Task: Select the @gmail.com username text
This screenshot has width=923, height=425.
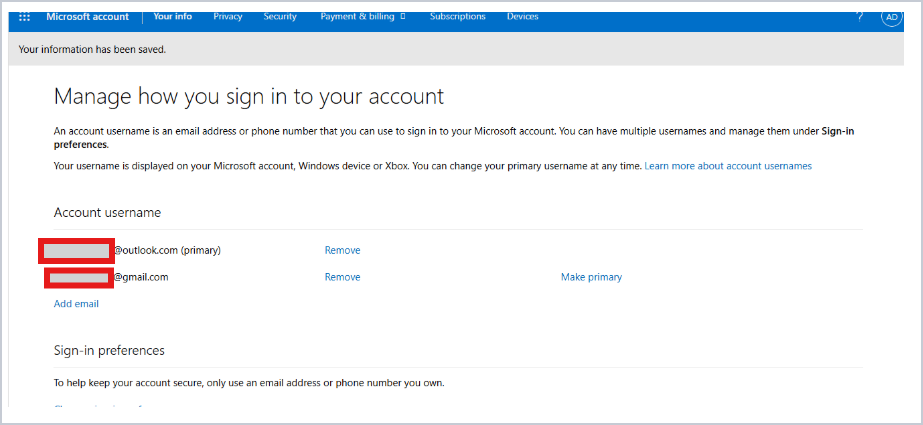Action: click(x=141, y=277)
